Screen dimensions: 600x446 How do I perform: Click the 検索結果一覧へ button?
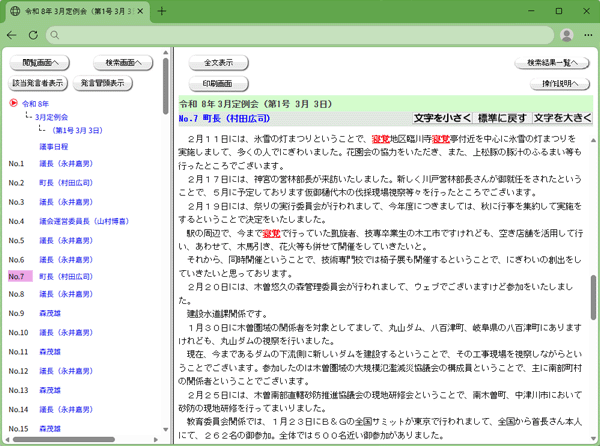click(552, 63)
